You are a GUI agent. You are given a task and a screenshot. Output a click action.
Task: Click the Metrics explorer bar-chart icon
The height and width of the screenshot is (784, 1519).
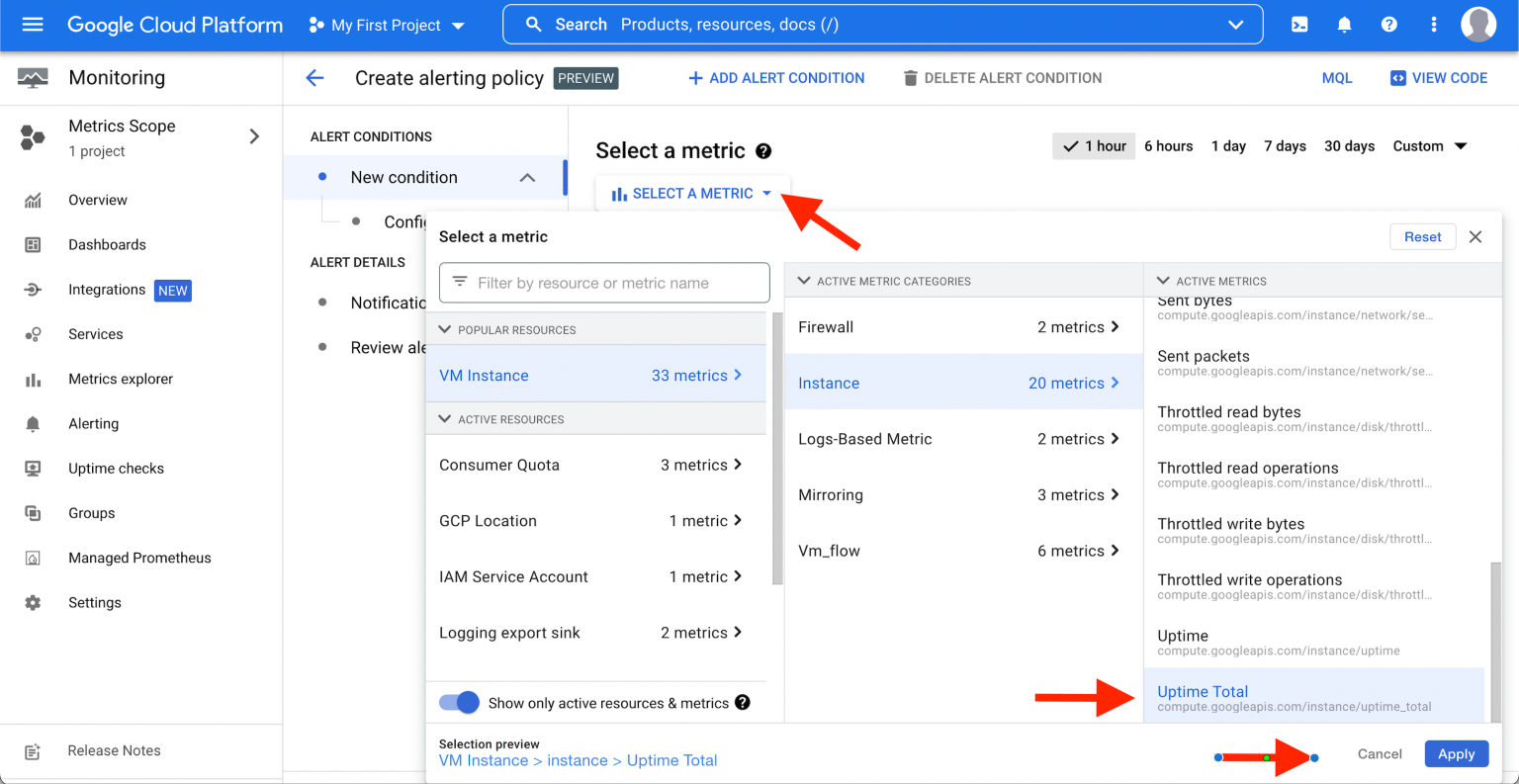[33, 379]
